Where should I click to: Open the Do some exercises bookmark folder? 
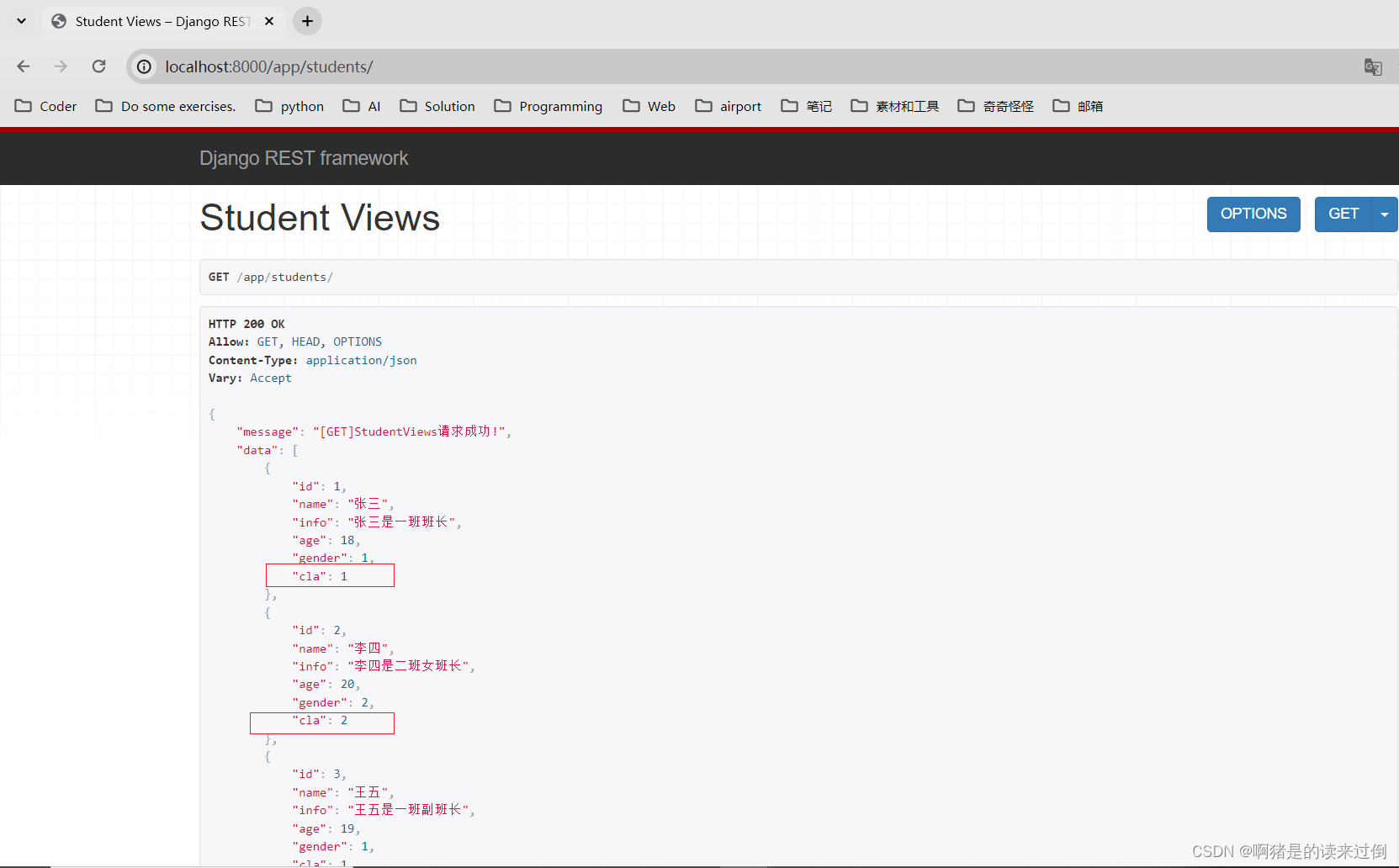click(166, 106)
